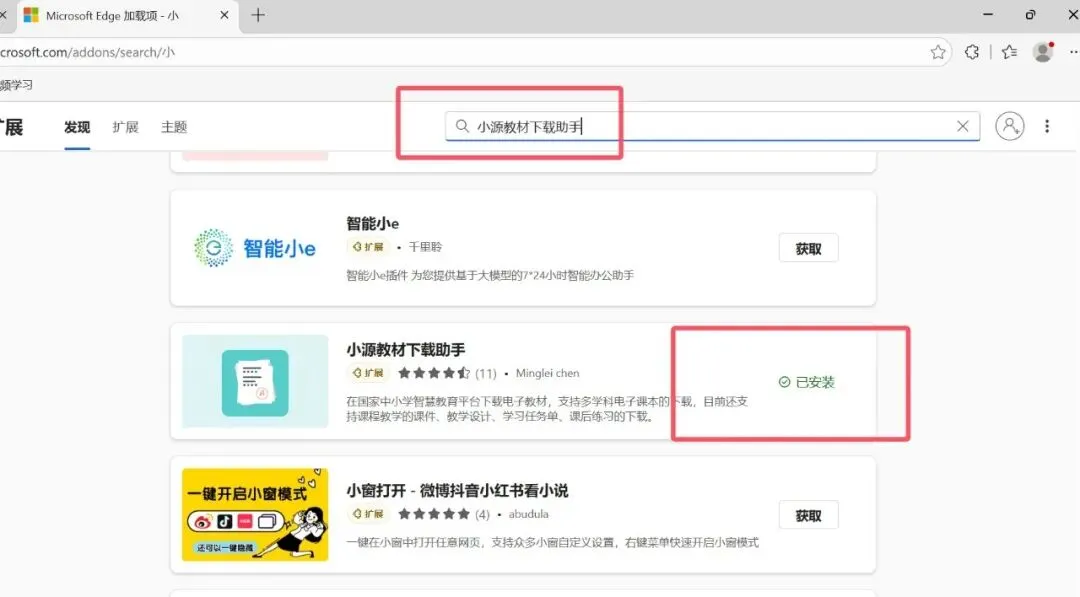Click the 已安装 status for 小源教材下载助手
Screen dimensions: 1080x597
[807, 382]
